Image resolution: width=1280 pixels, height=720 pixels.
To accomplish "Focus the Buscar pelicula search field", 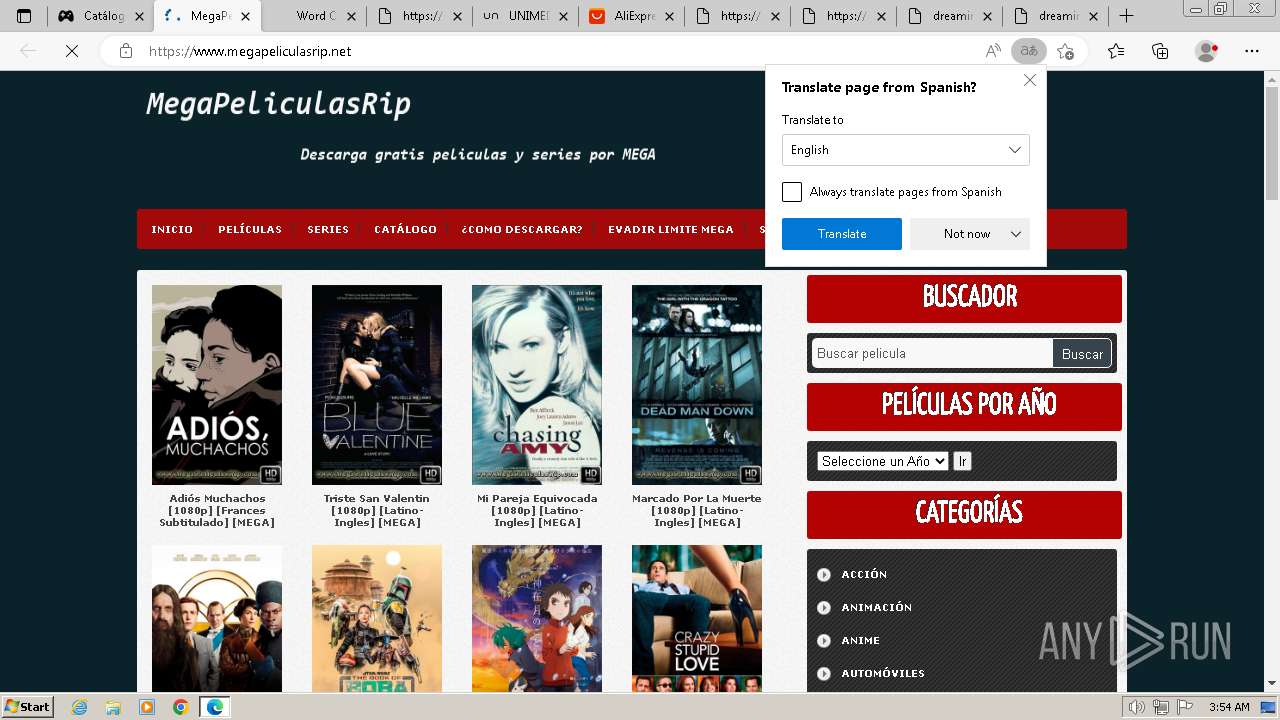I will pos(932,353).
